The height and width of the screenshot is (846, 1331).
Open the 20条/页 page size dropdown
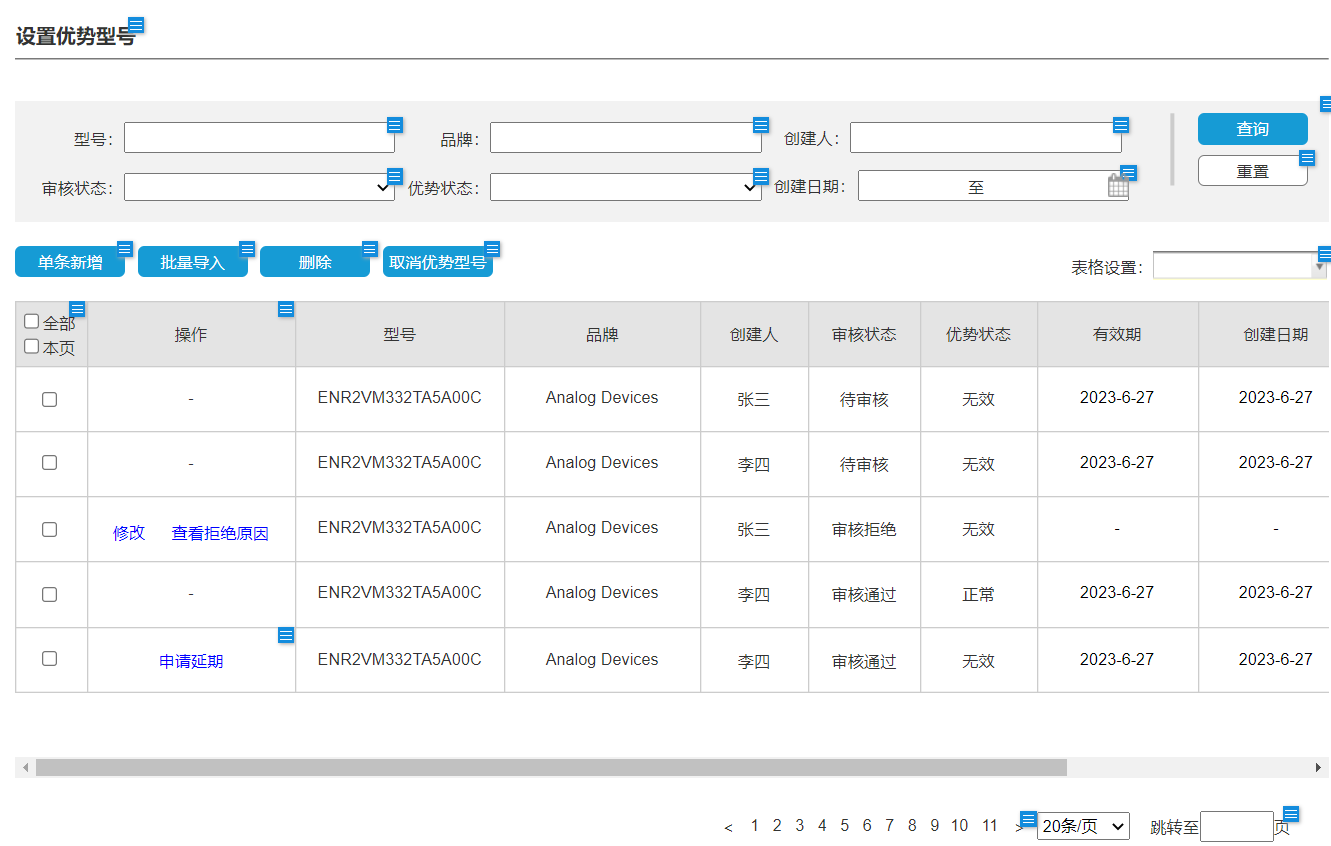tap(1083, 826)
